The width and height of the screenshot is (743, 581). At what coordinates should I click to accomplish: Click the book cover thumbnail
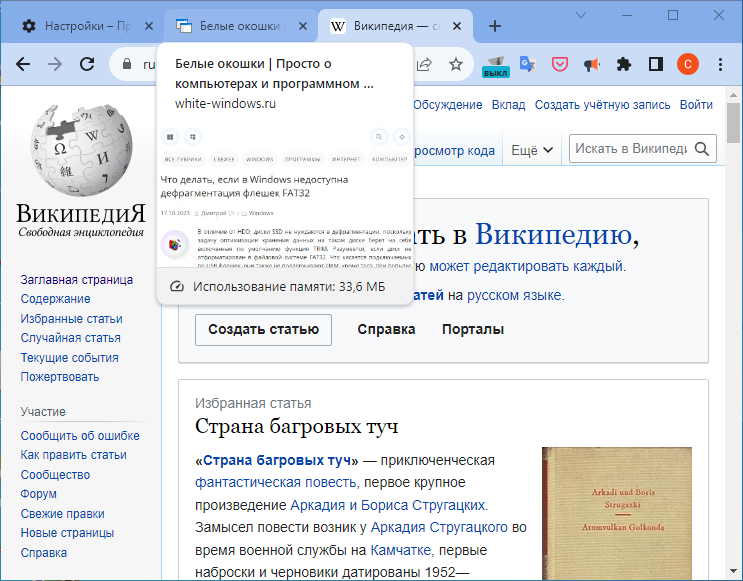tap(616, 514)
